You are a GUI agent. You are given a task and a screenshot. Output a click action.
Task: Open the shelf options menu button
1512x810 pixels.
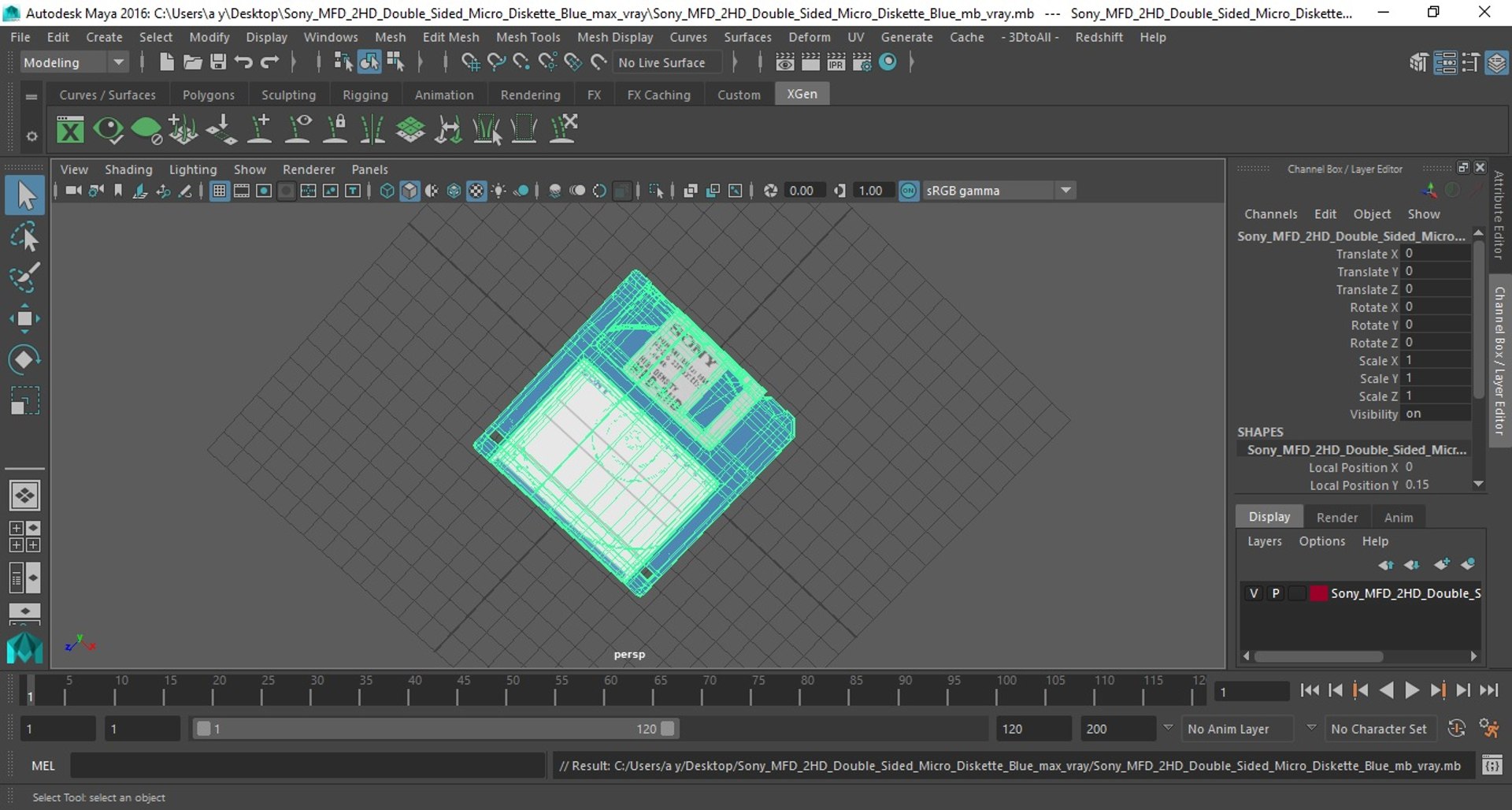click(x=31, y=97)
